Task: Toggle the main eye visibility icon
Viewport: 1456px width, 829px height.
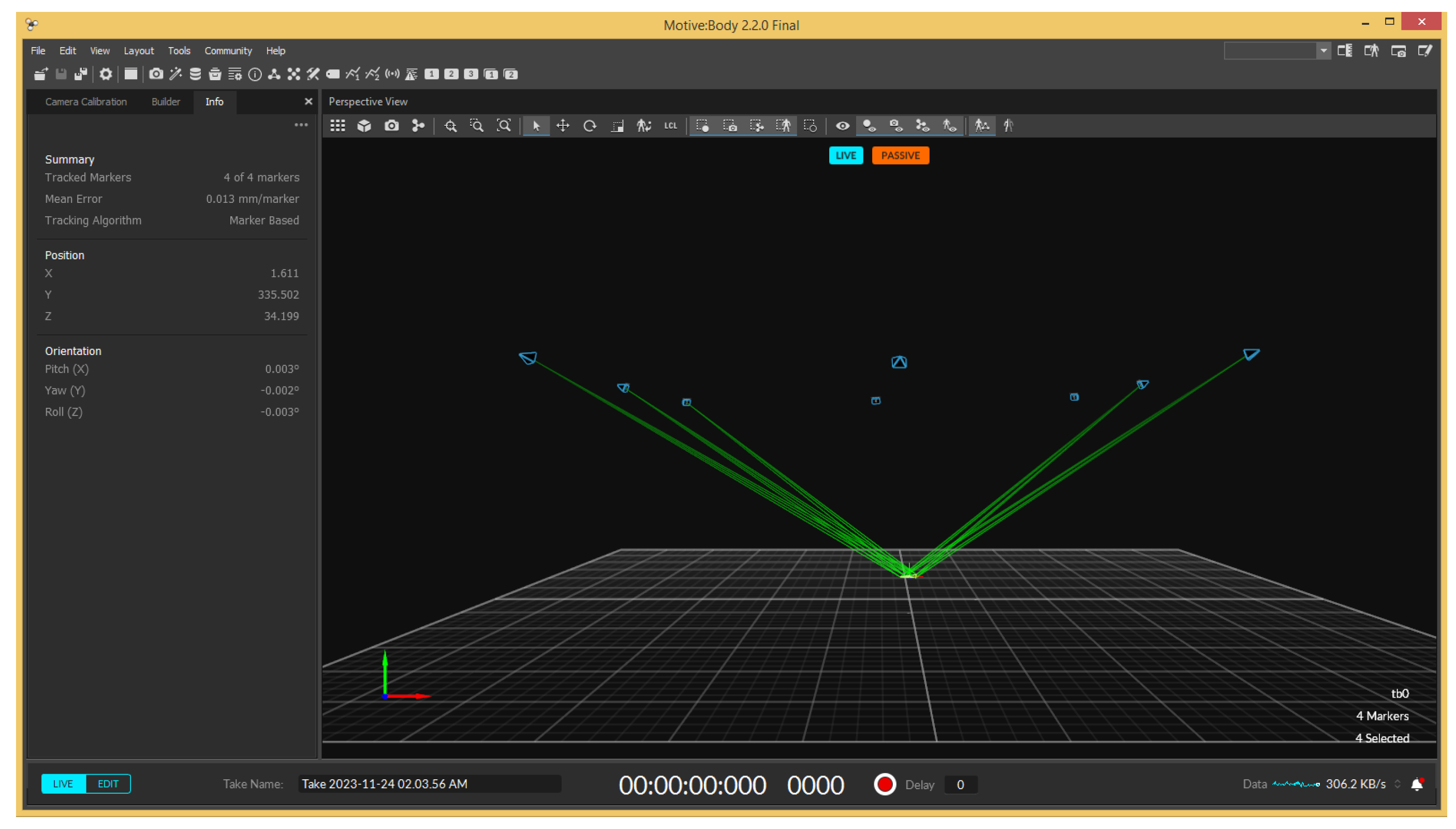Action: tap(842, 126)
